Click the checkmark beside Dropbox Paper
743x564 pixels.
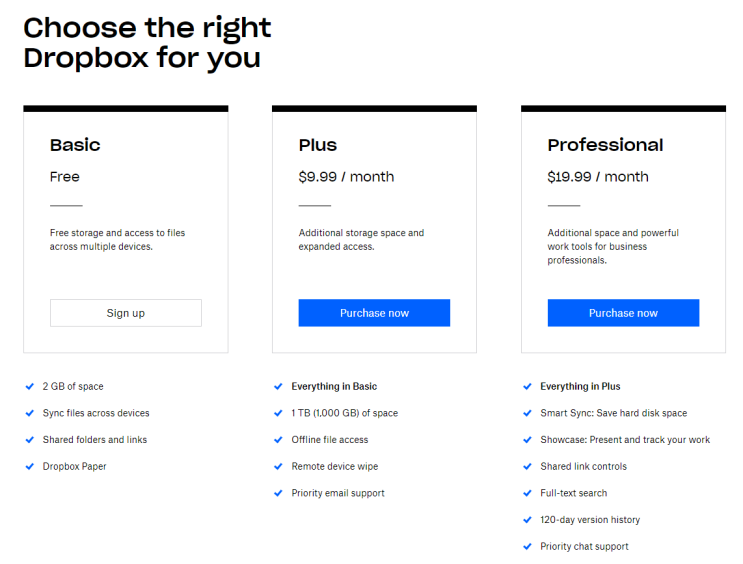pos(30,466)
